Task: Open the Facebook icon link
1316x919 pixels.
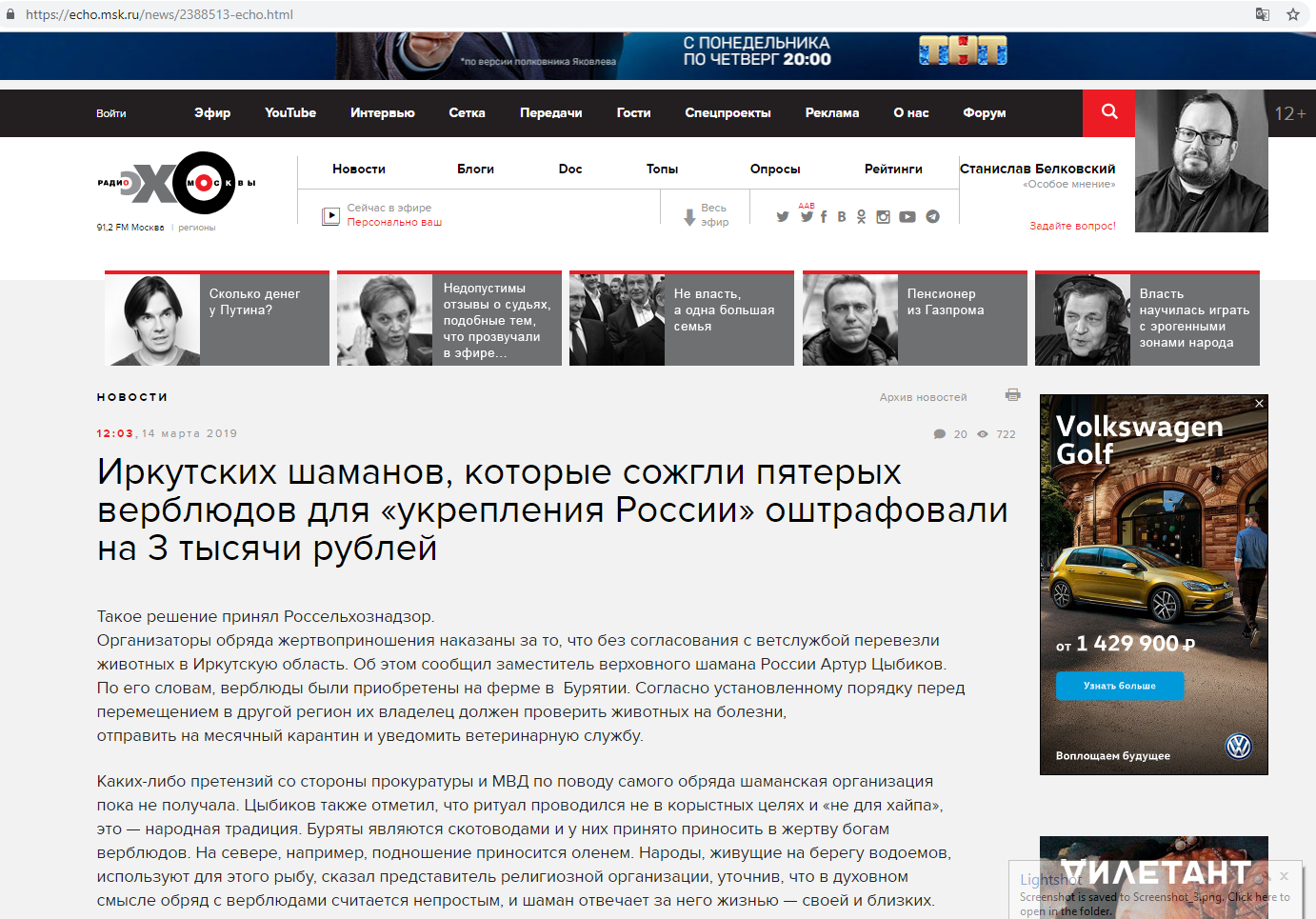Action: (x=824, y=217)
